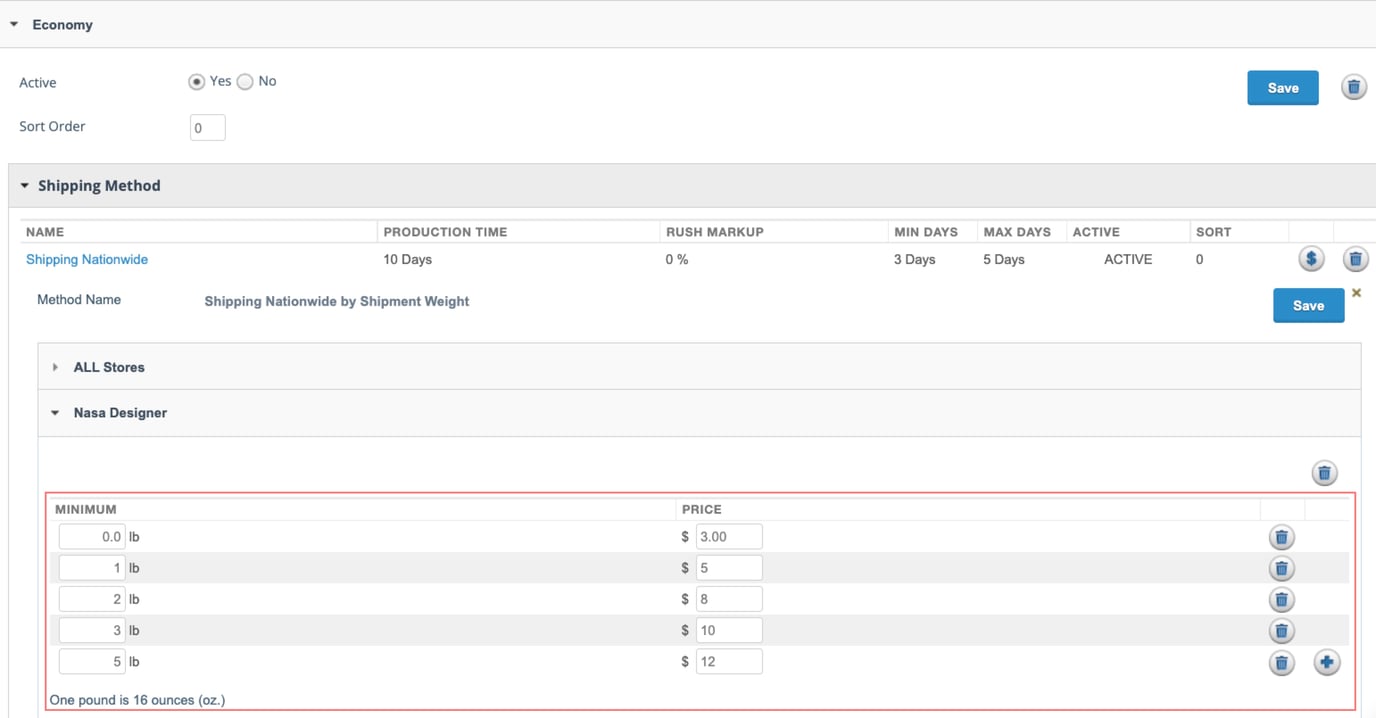Screen dimensions: 1376x718
Task: Expand the ALL Stores section
Action: pyautogui.click(x=56, y=367)
